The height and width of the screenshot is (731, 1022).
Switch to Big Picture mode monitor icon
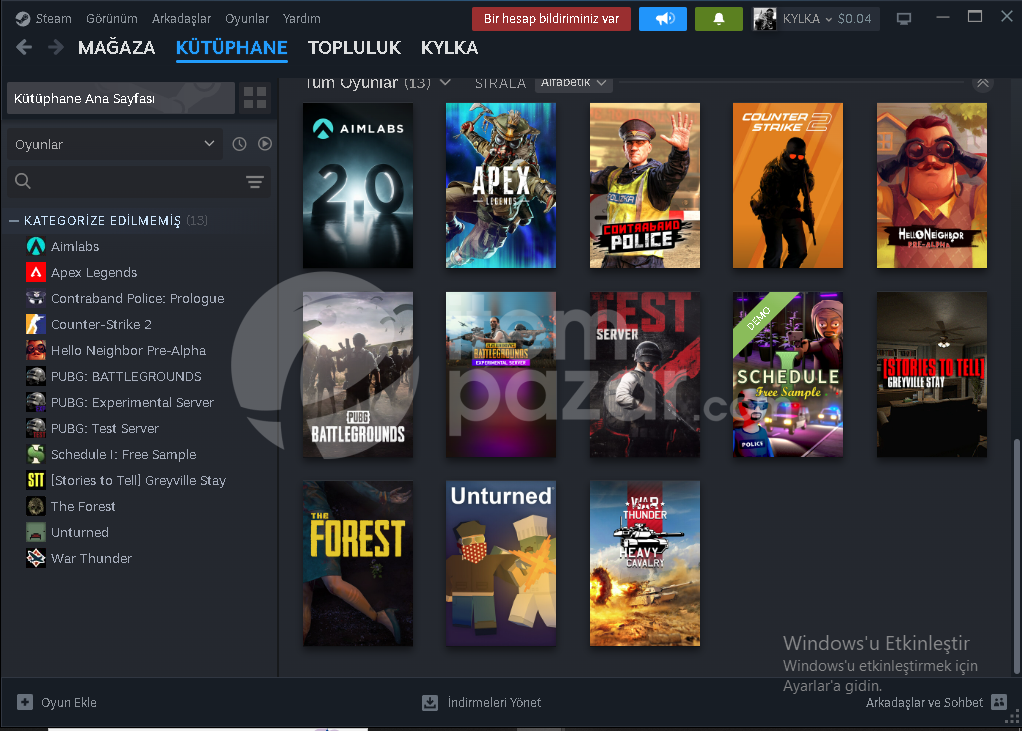pyautogui.click(x=903, y=19)
